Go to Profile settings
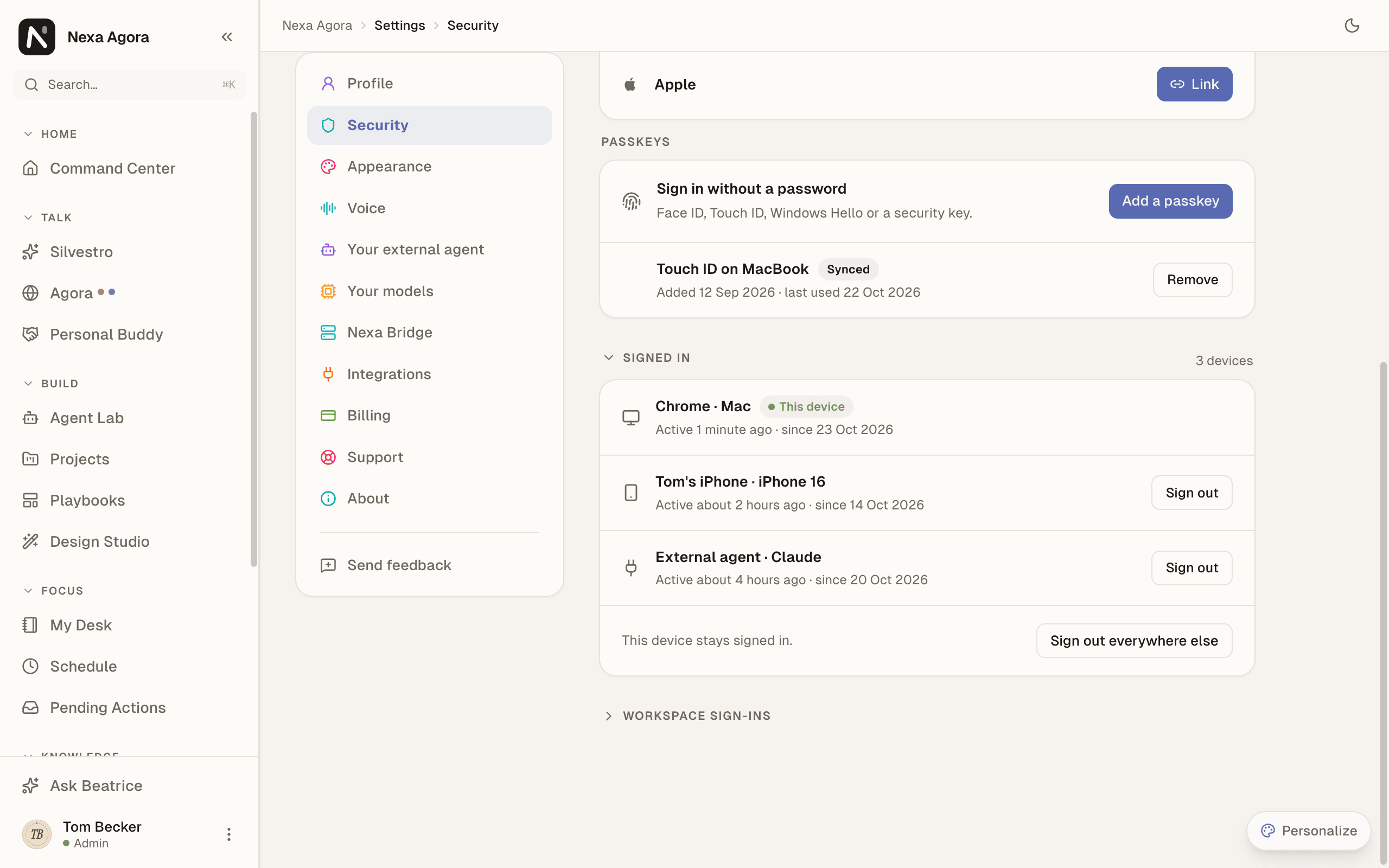This screenshot has width=1389, height=868. click(429, 84)
